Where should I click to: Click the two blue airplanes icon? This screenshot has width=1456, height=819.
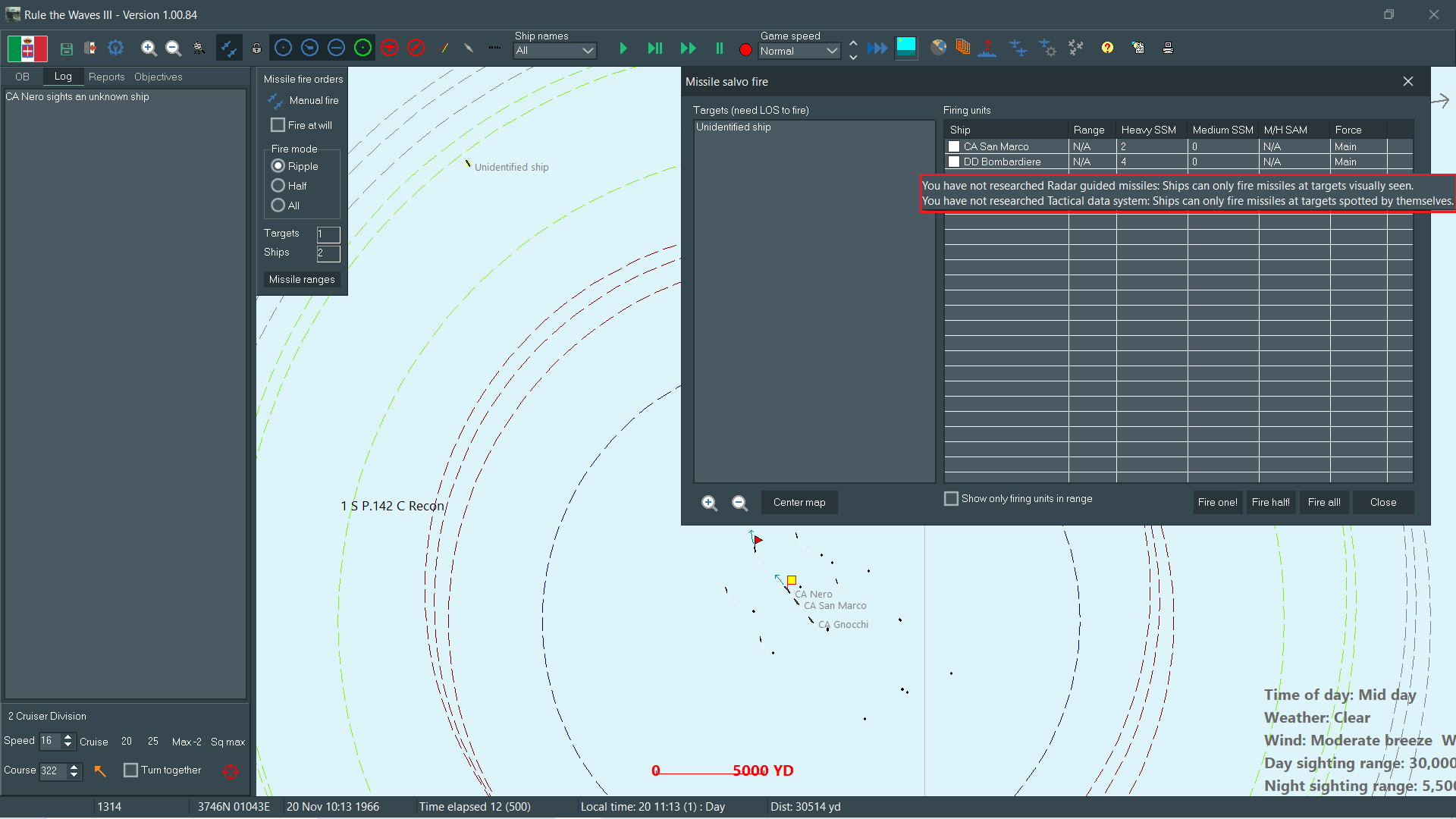(1018, 48)
